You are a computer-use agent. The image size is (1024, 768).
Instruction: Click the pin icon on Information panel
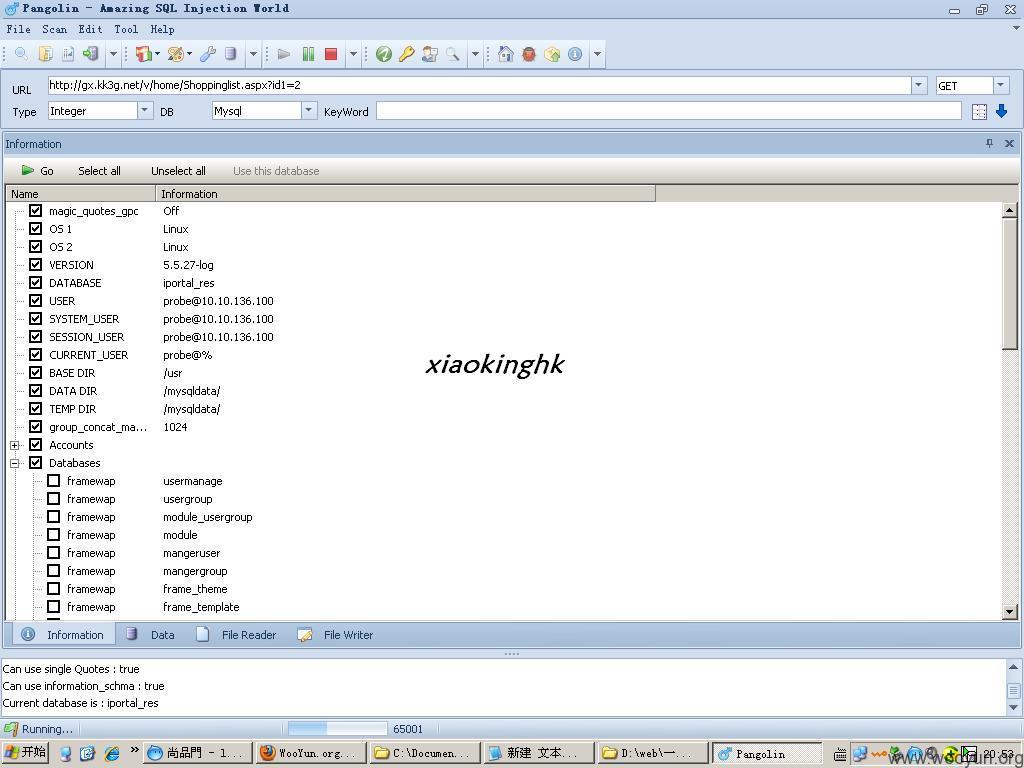[989, 143]
